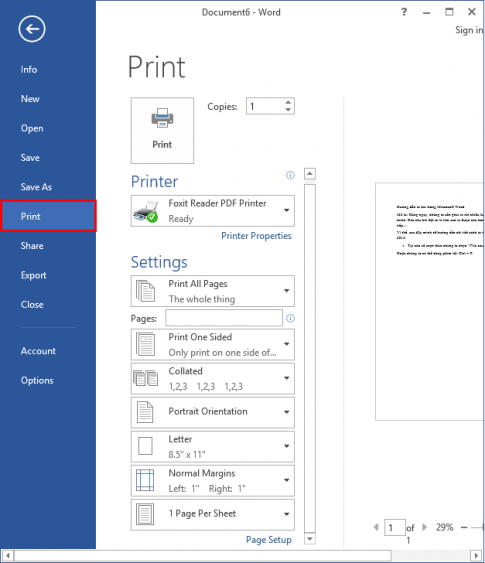Viewport: 485px width, 563px height.
Task: Click the vertical settings scrollbar track
Action: coord(310,358)
